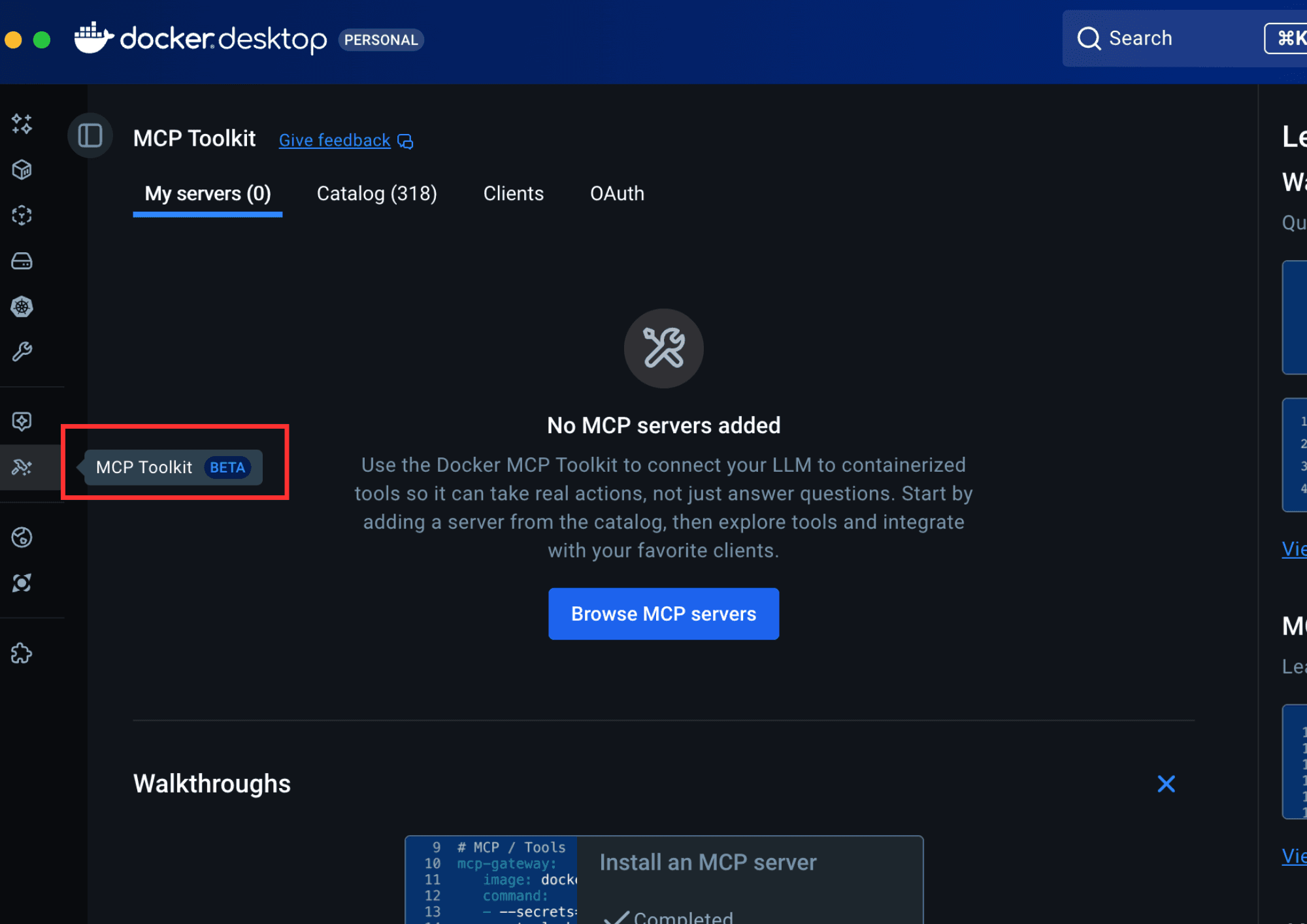Viewport: 1307px width, 924px height.
Task: Click the walkthrough code preview thumbnail
Action: point(491,880)
